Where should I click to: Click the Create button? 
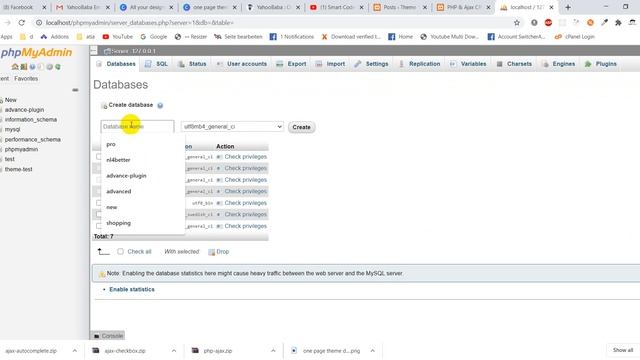pos(301,127)
